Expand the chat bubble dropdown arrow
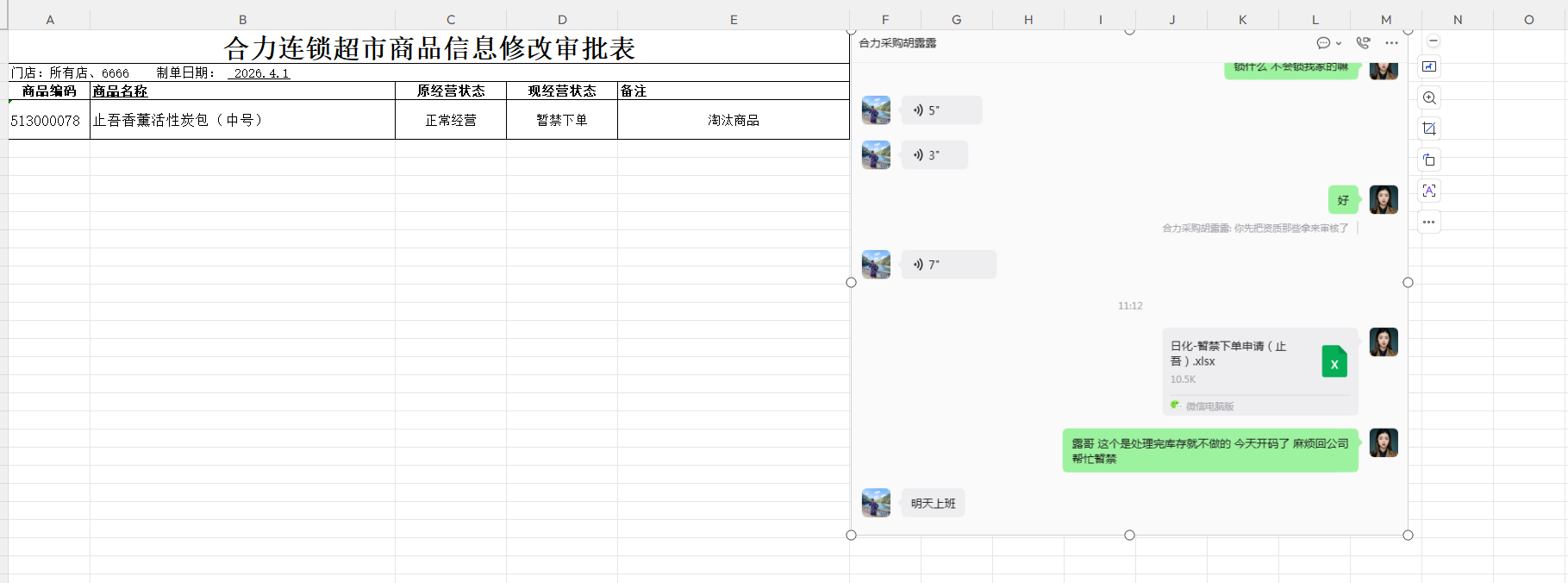Screen dimensions: 1568x583 [1339, 43]
